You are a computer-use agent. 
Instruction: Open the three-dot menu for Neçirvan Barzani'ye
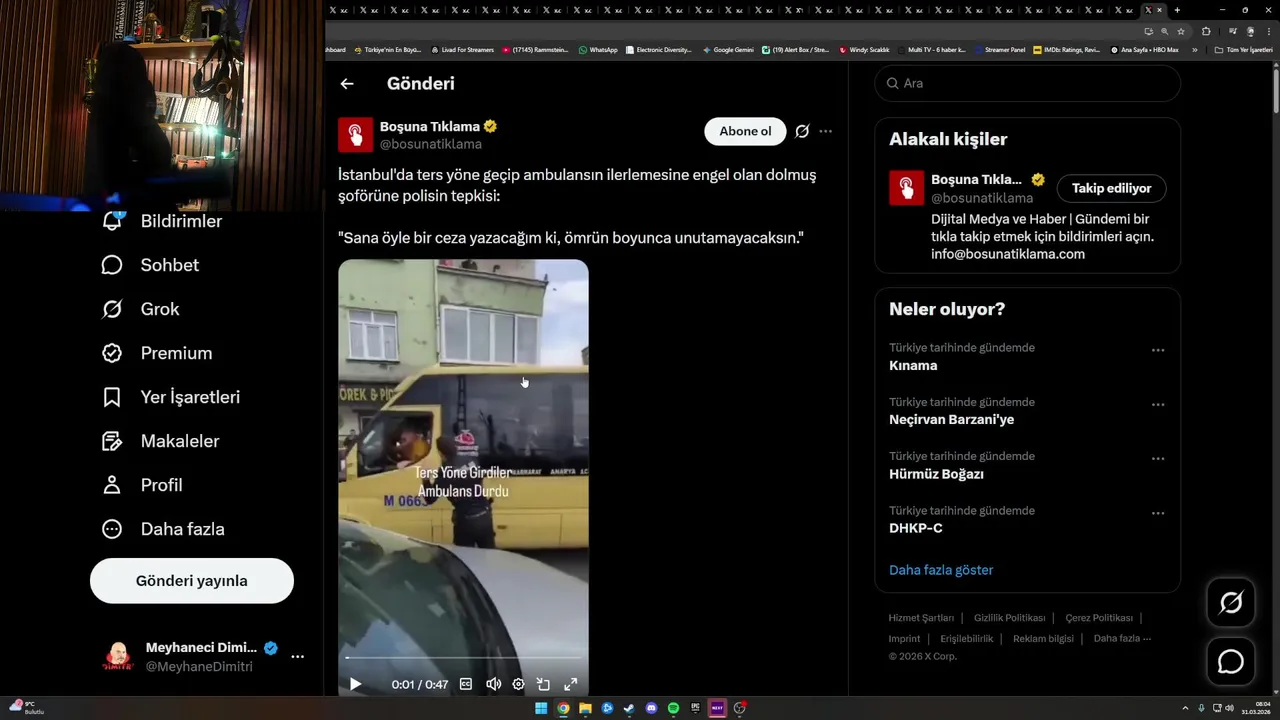(x=1158, y=404)
